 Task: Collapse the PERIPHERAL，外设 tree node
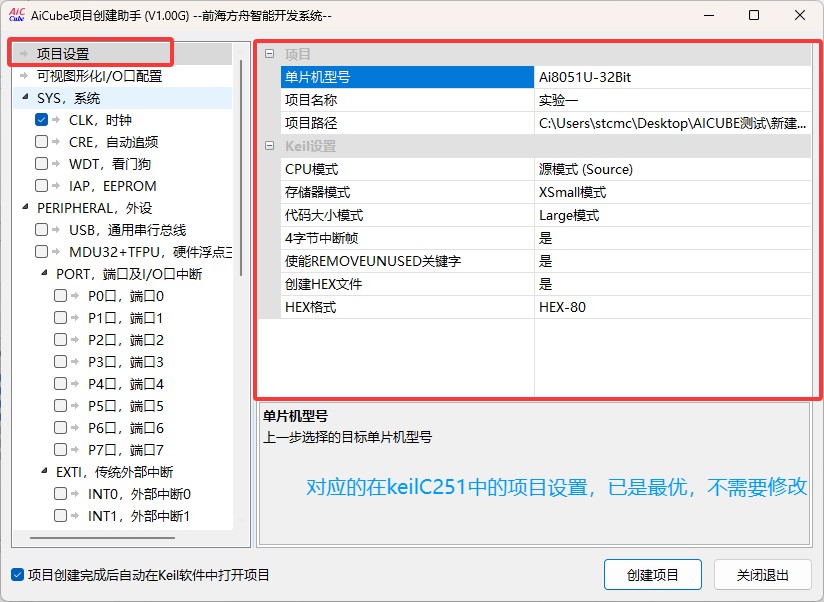(x=25, y=207)
